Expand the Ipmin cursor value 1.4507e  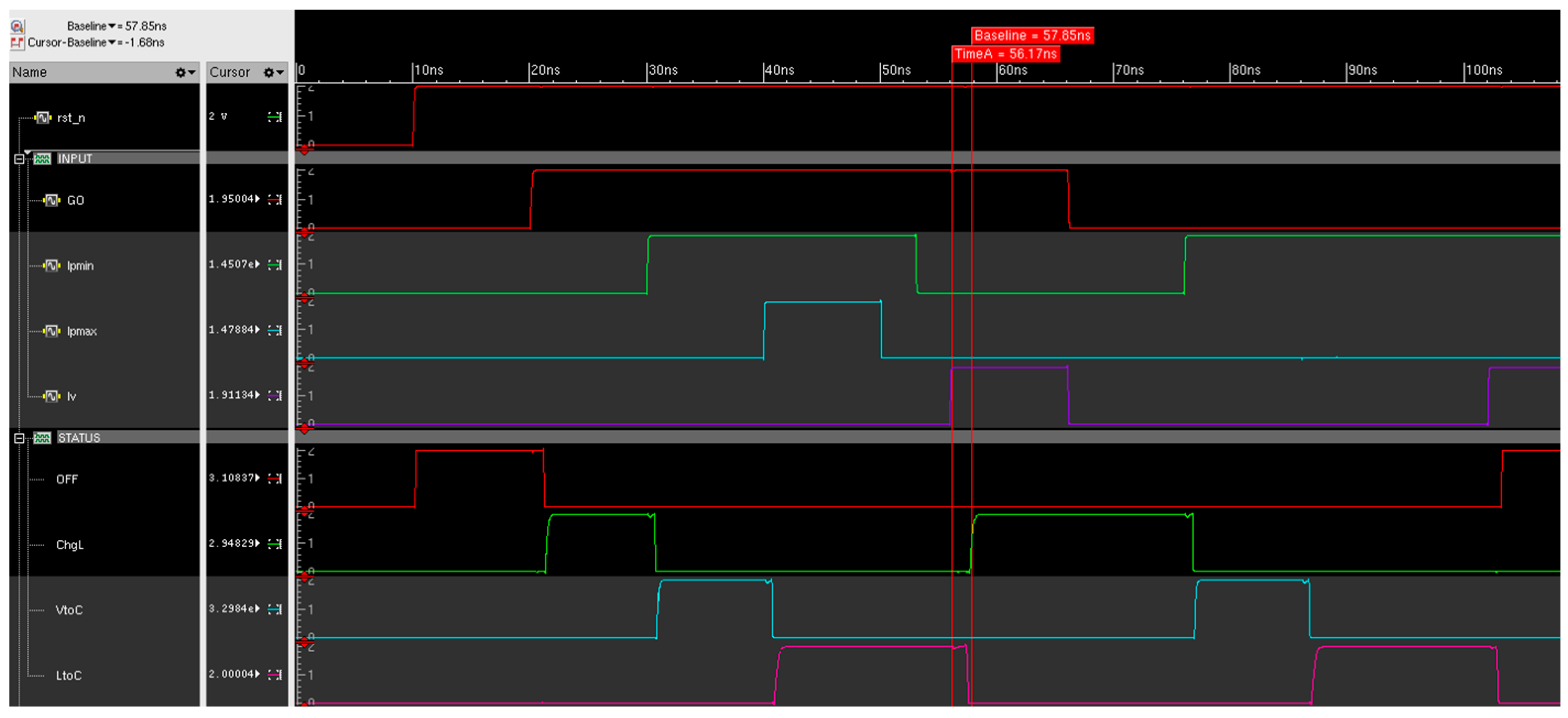tap(257, 264)
